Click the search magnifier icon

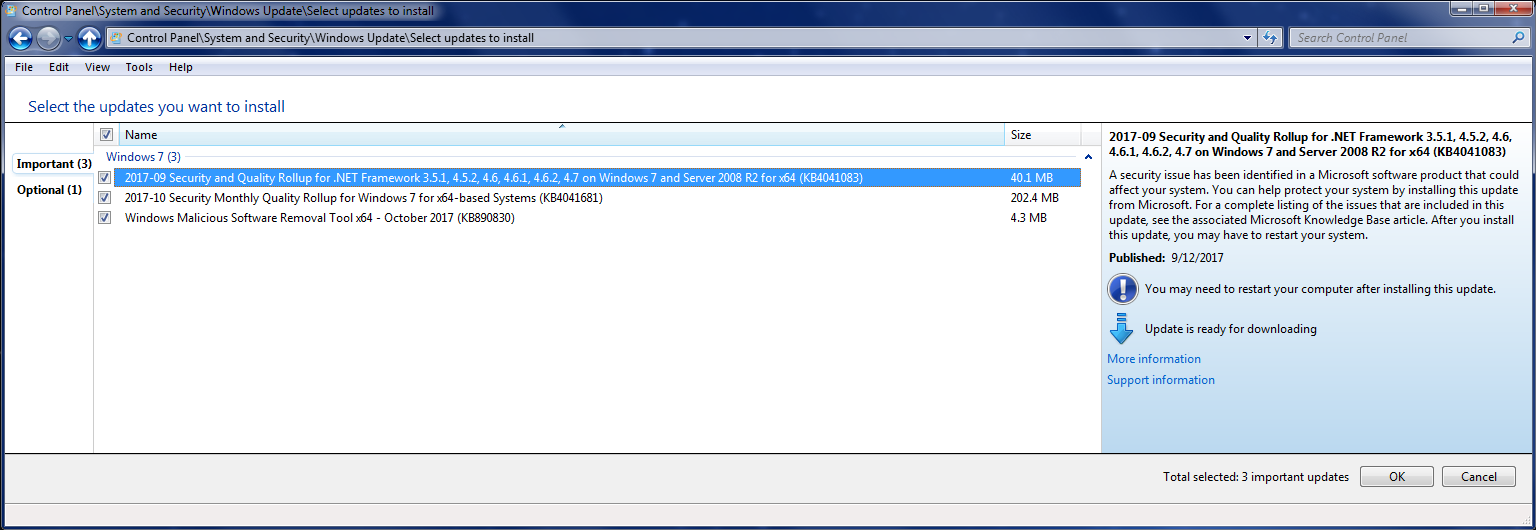click(x=1517, y=38)
